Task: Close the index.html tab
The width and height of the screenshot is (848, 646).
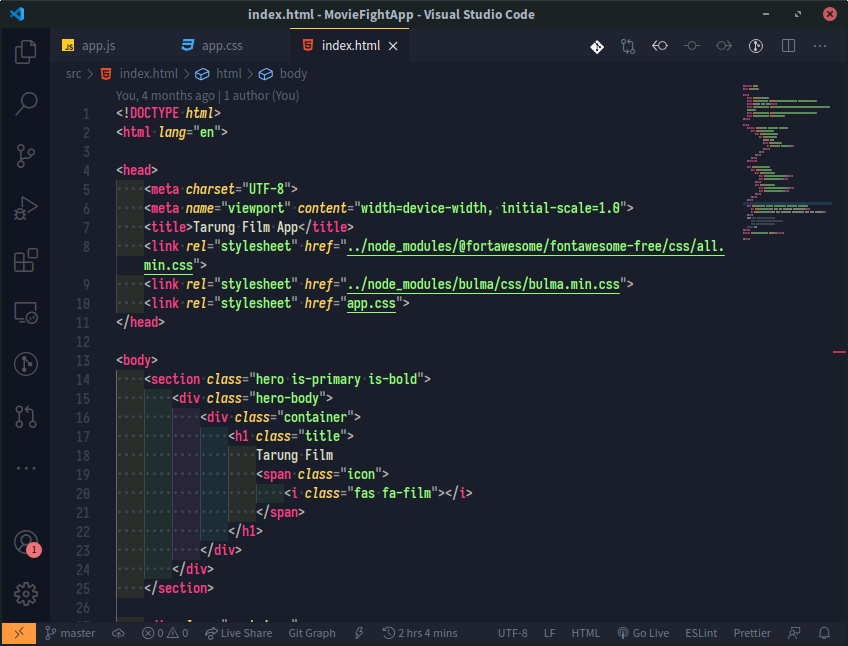Action: click(x=393, y=47)
